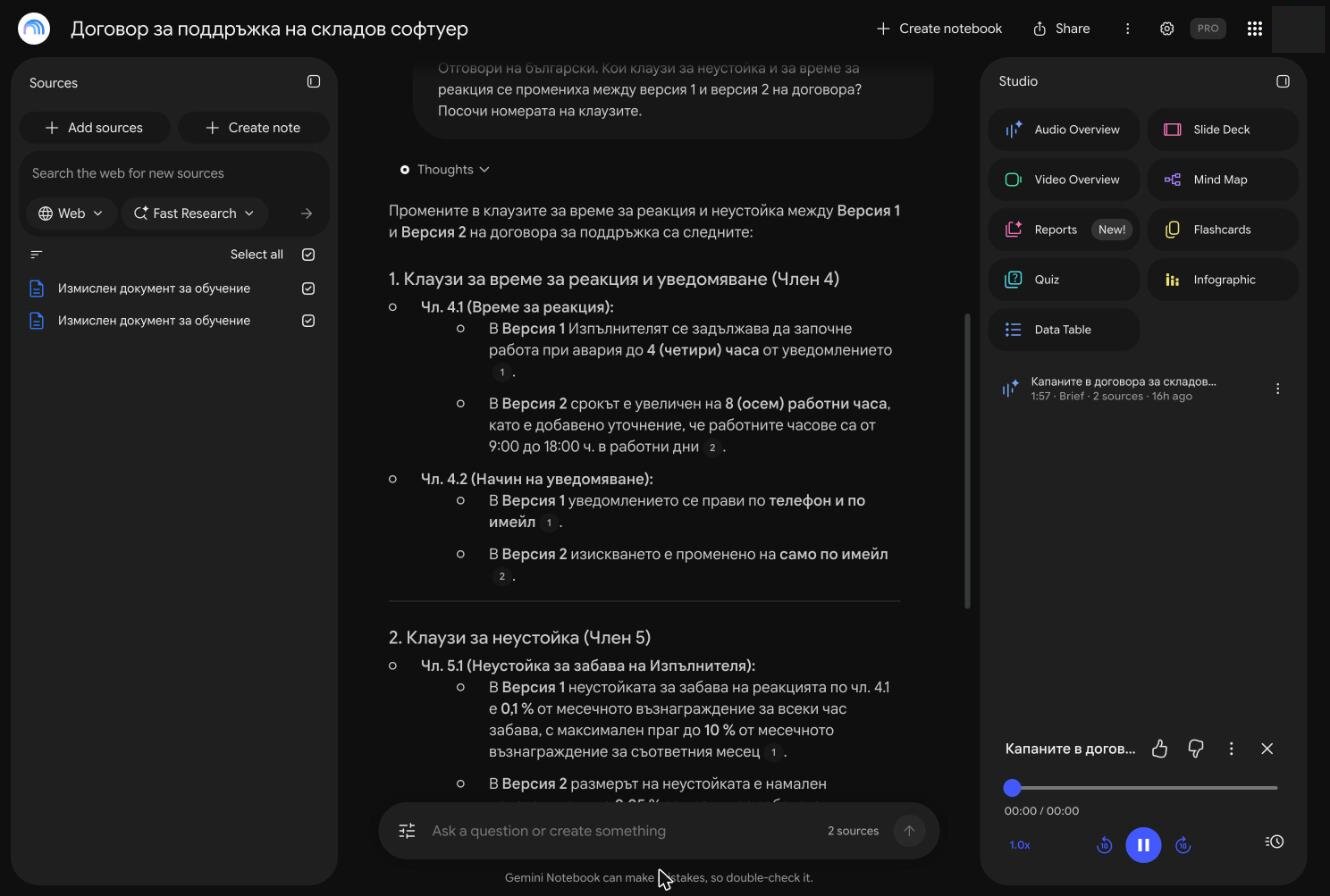Send the chat message arrow button
Viewport: 1330px width, 896px height.
[909, 830]
